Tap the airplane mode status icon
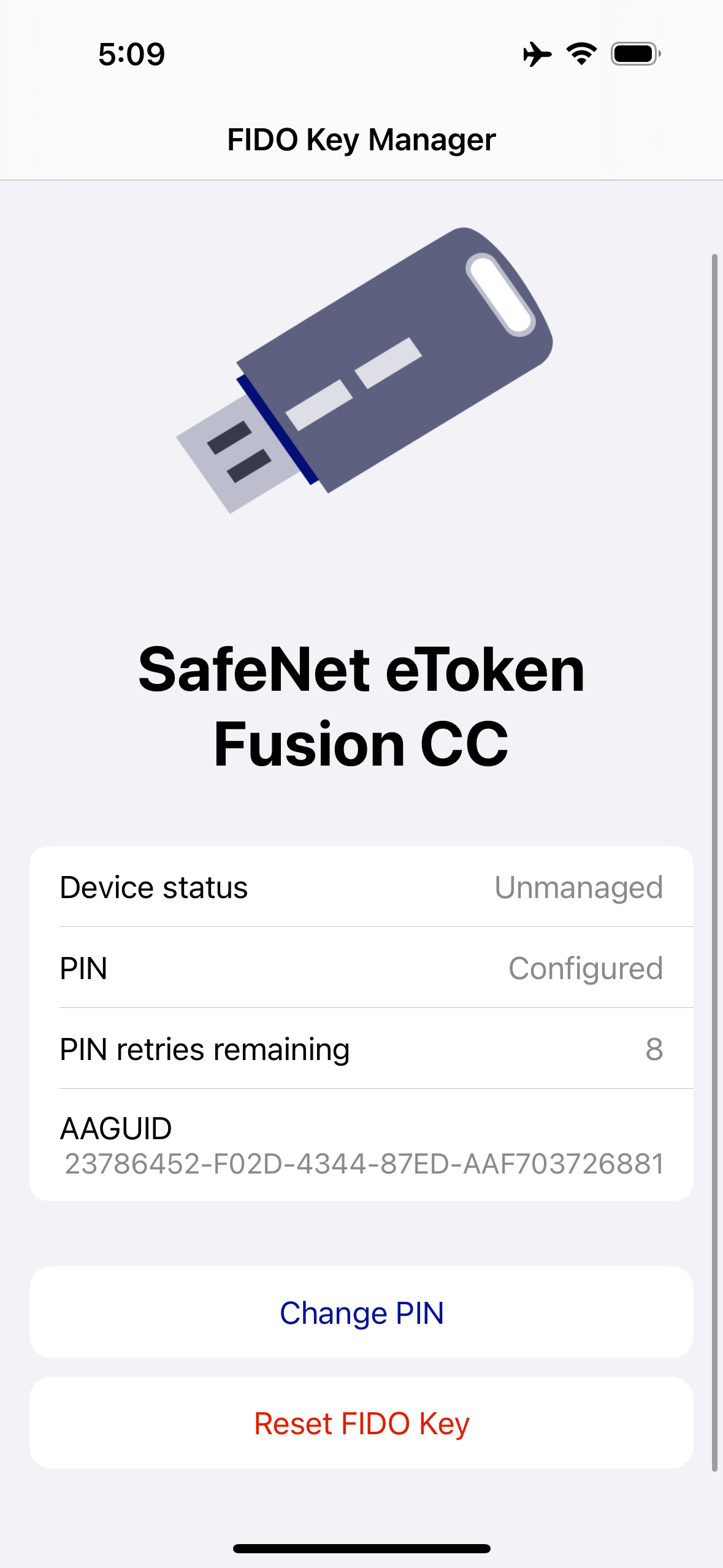The image size is (723, 1568). [537, 54]
